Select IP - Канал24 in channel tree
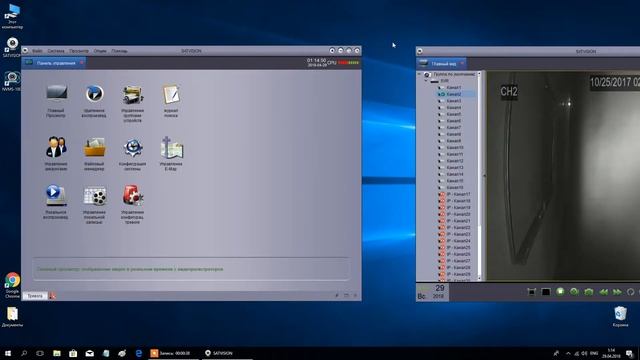 pyautogui.click(x=458, y=241)
